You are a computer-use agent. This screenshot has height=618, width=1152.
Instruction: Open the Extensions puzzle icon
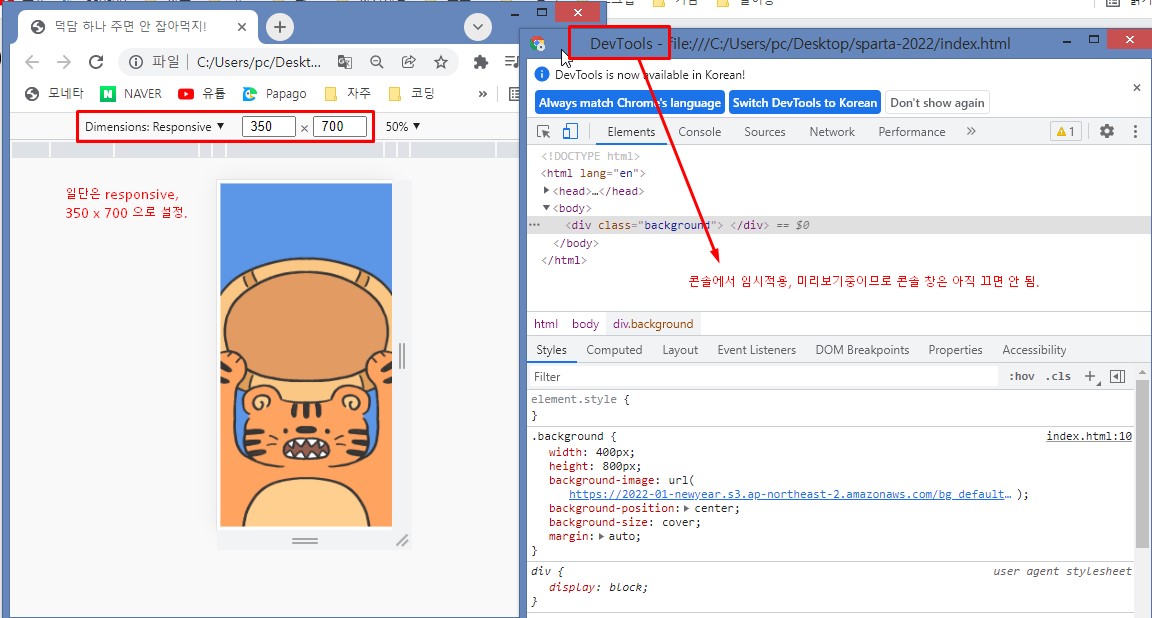pos(480,62)
